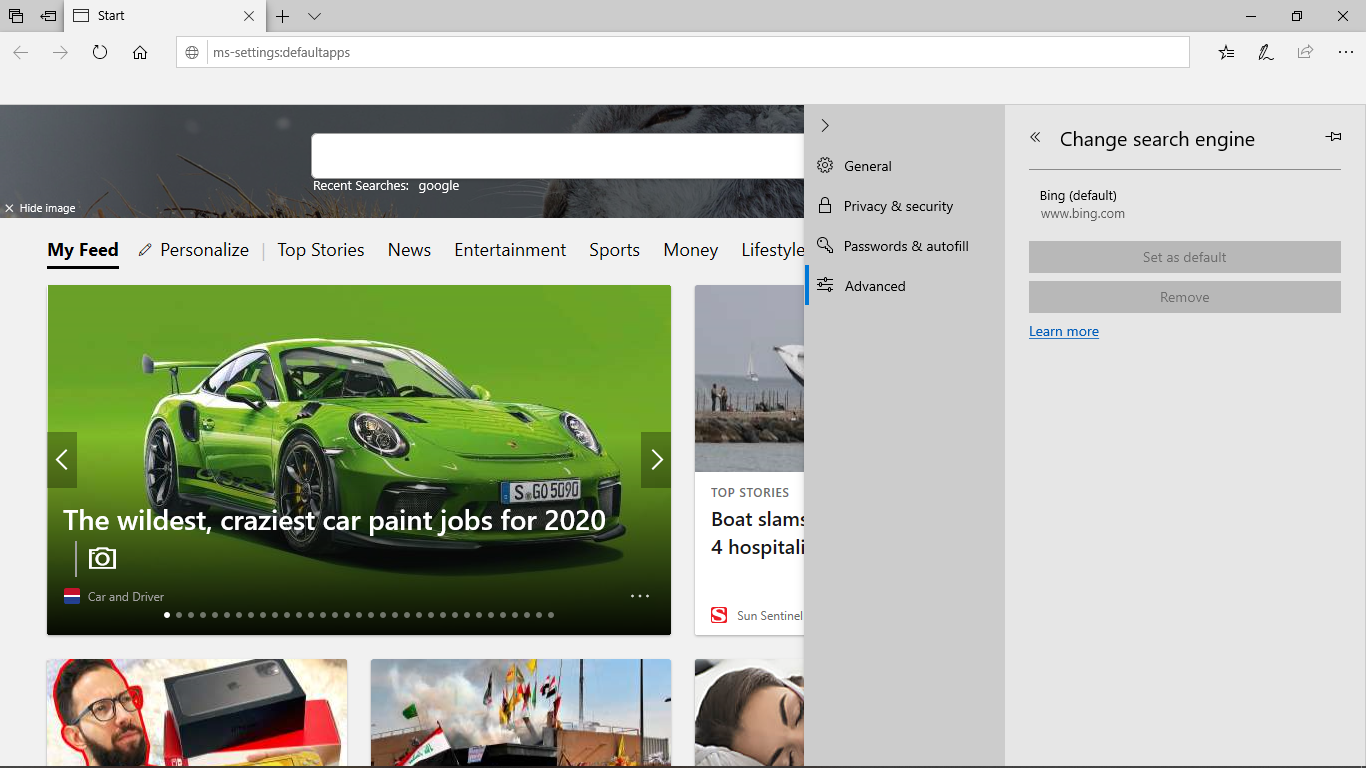The width and height of the screenshot is (1366, 768).
Task: Click the Advanced sliders icon
Action: tap(825, 285)
